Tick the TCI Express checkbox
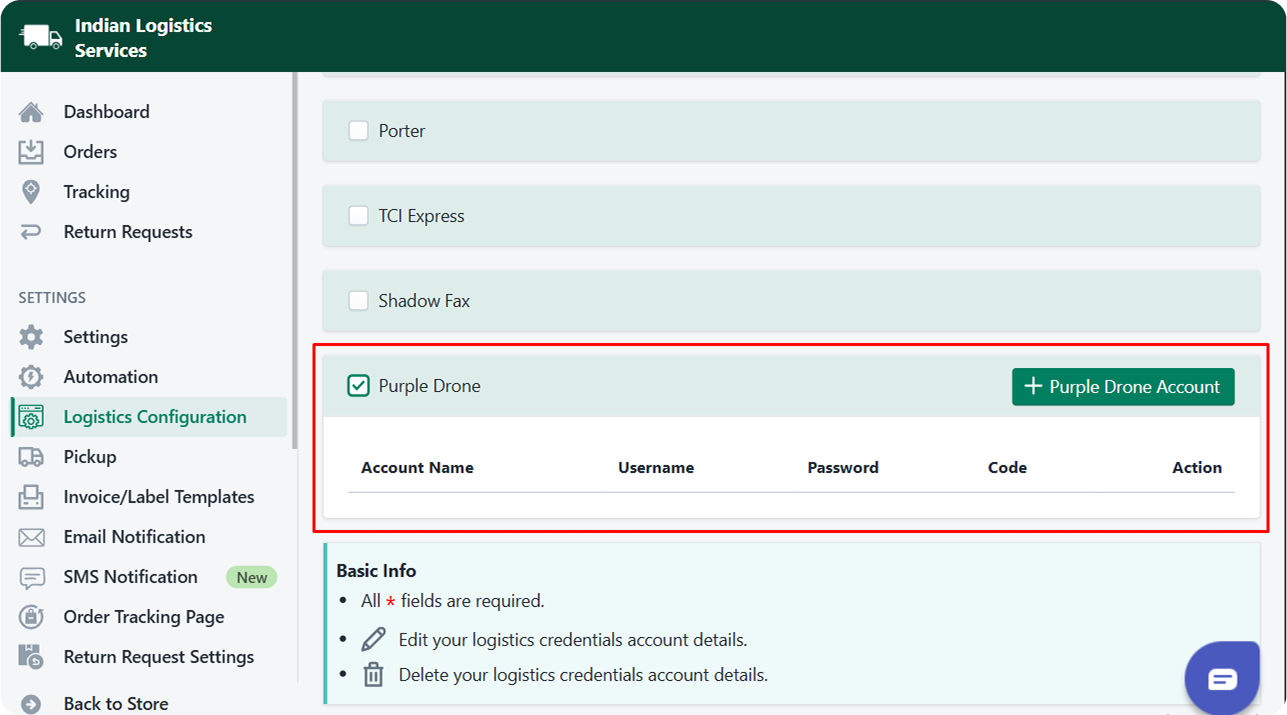1287x715 pixels. [358, 216]
